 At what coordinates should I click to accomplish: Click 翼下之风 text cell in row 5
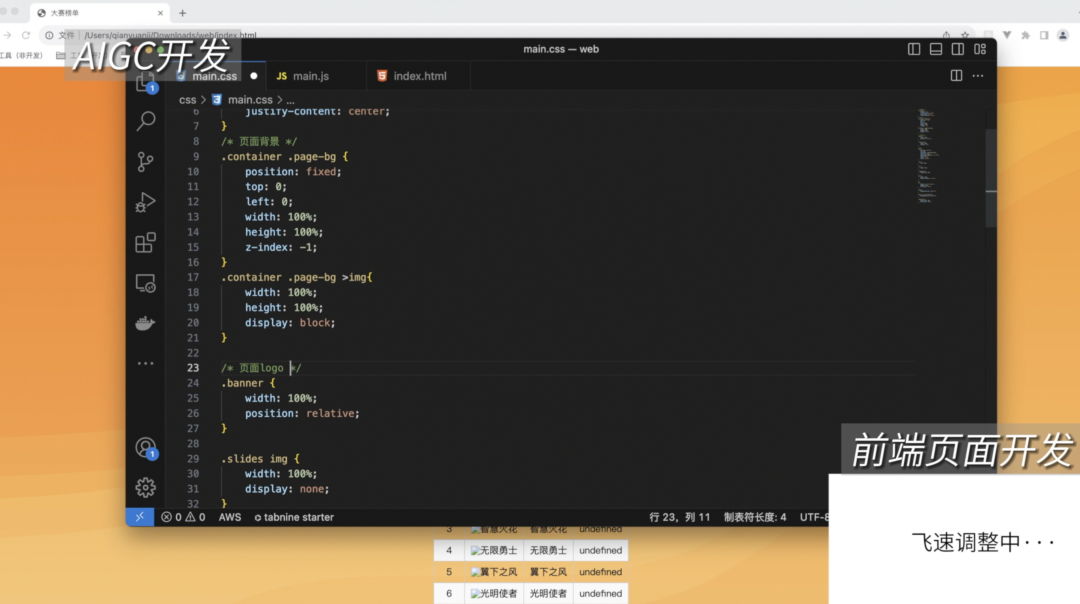click(548, 572)
